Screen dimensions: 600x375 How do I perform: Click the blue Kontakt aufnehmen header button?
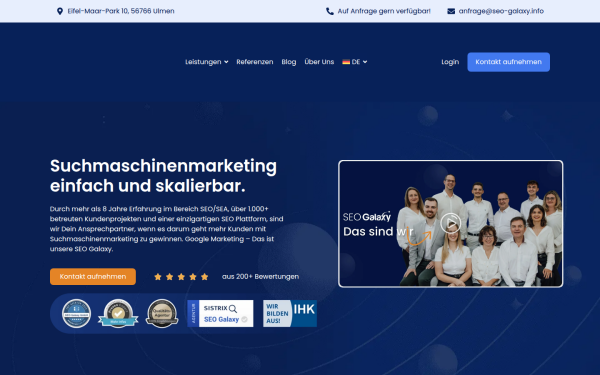[x=509, y=62]
